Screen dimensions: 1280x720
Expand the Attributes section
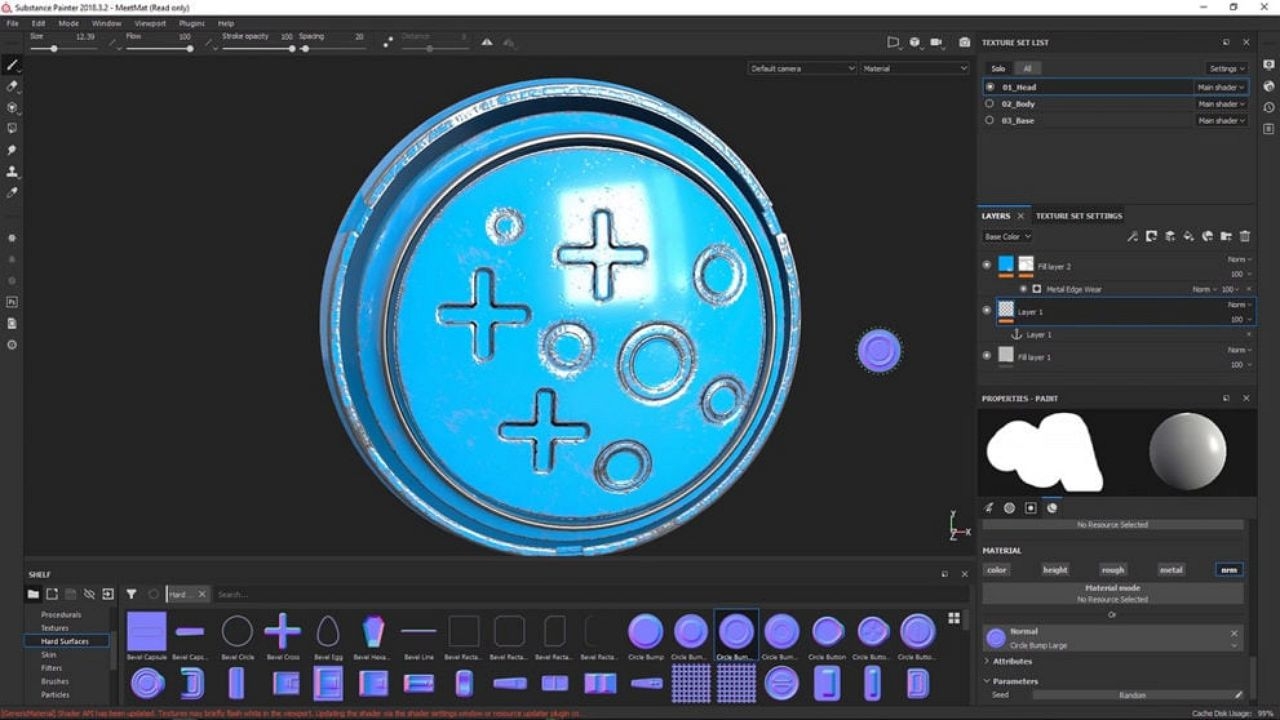click(1012, 661)
